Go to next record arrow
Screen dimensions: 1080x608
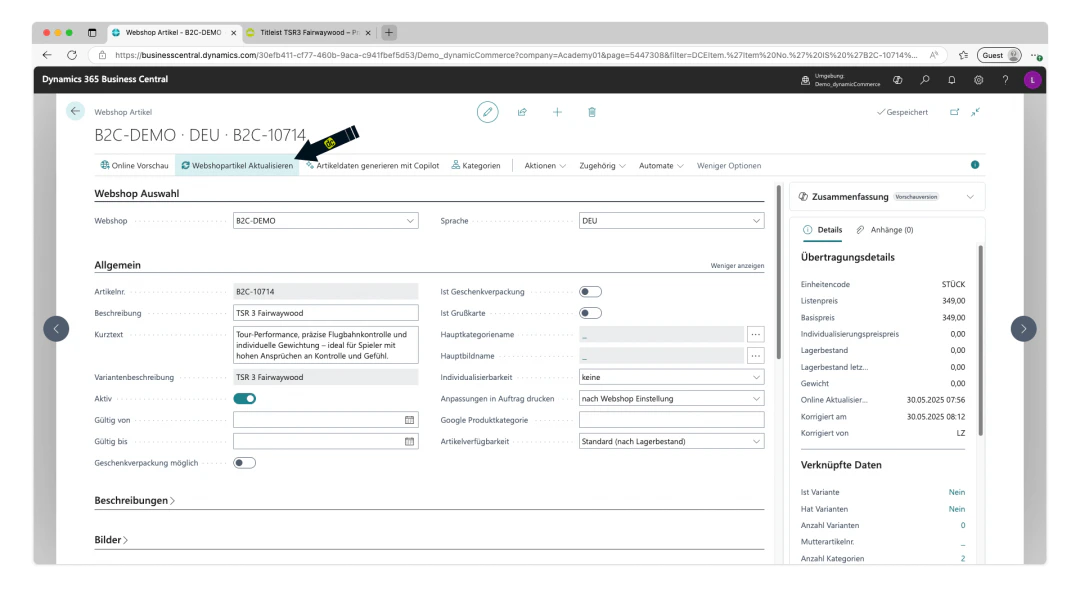(x=1024, y=328)
